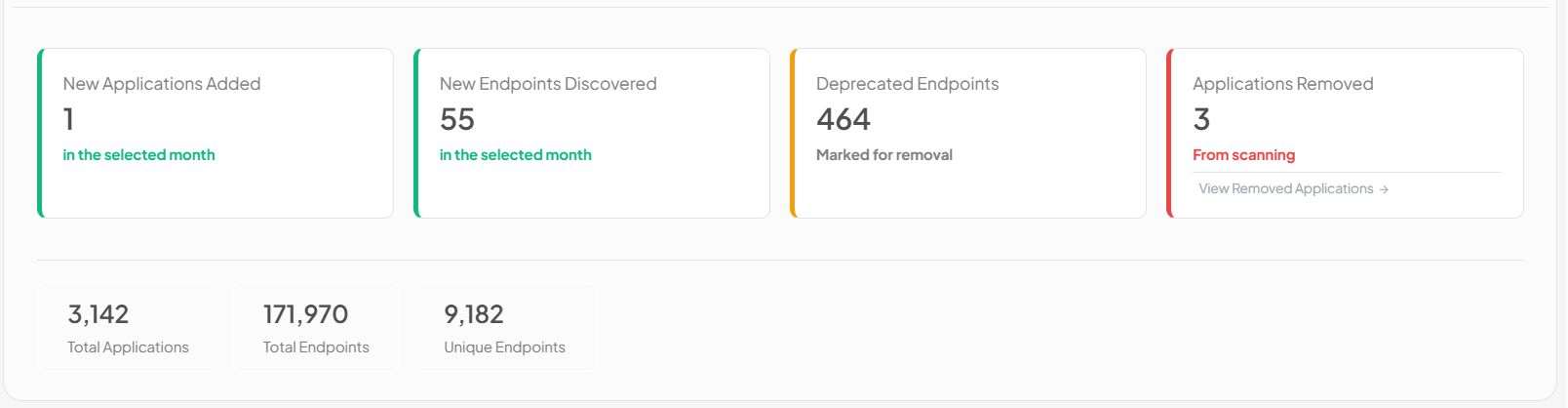Click the 3,142 total applications number
The image size is (1568, 408).
click(x=98, y=314)
